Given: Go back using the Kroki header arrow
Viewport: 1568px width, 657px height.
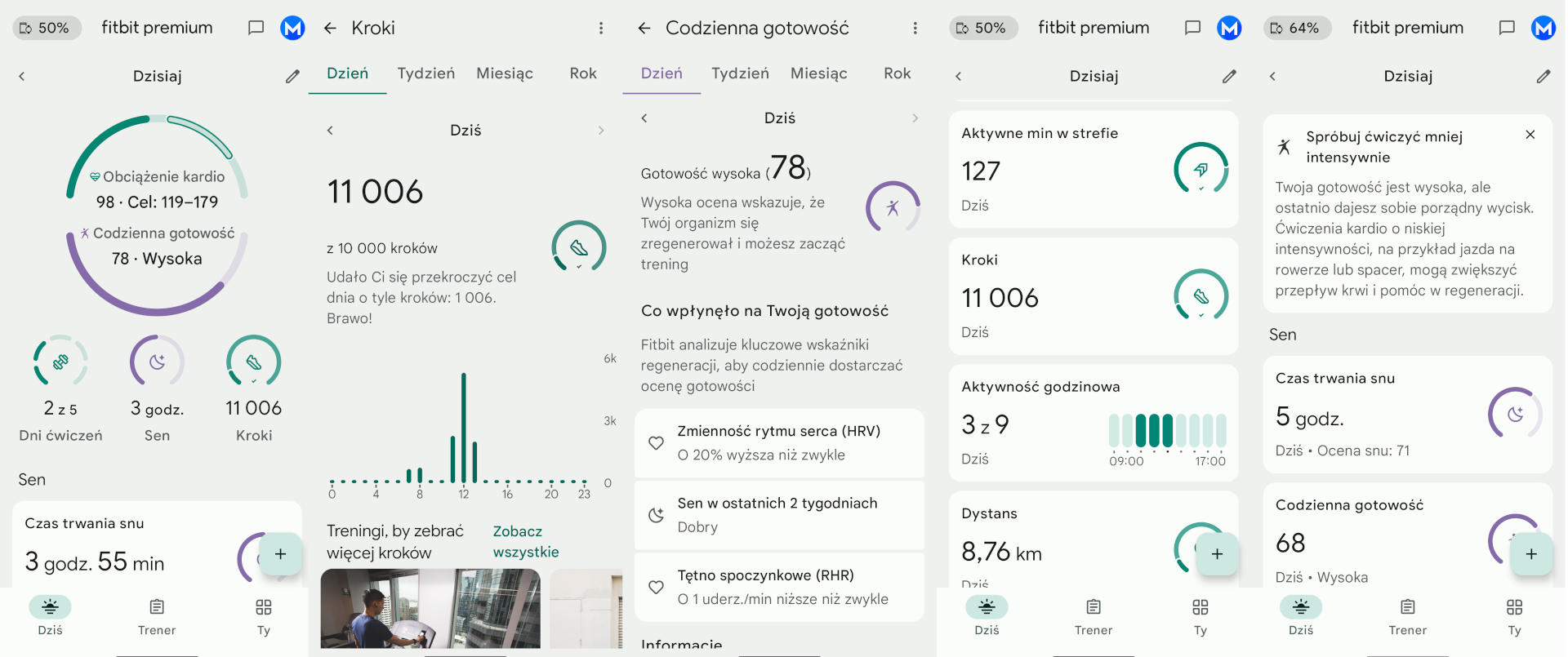Looking at the screenshot, I should pyautogui.click(x=330, y=29).
